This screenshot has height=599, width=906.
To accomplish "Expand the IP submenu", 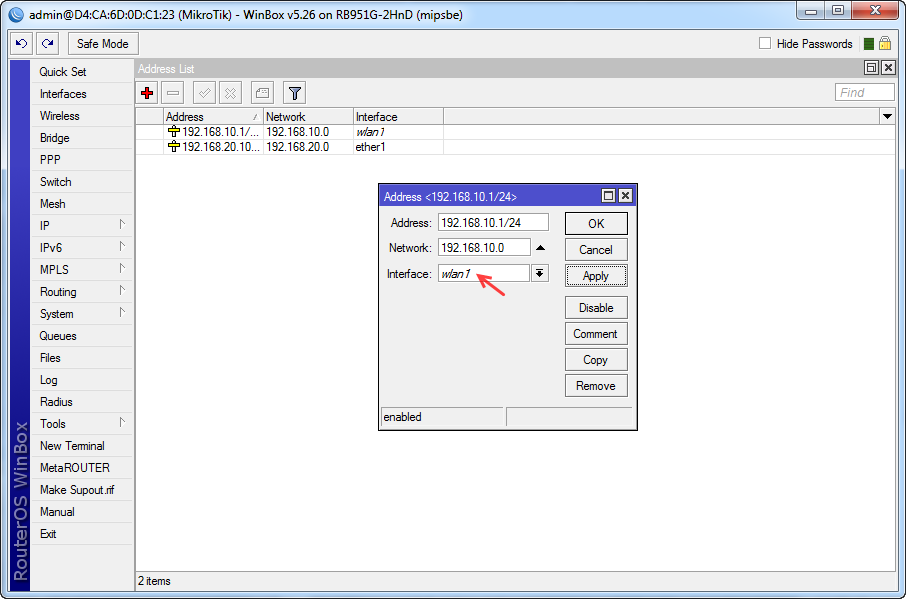I will 122,224.
